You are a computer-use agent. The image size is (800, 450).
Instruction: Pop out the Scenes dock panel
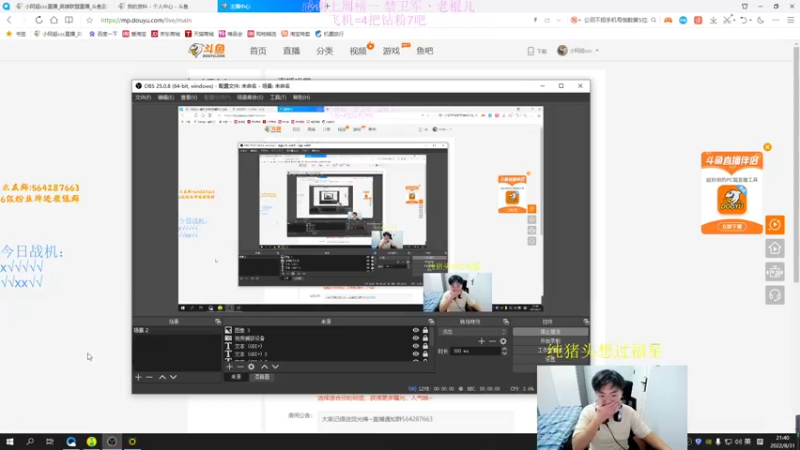click(x=218, y=321)
